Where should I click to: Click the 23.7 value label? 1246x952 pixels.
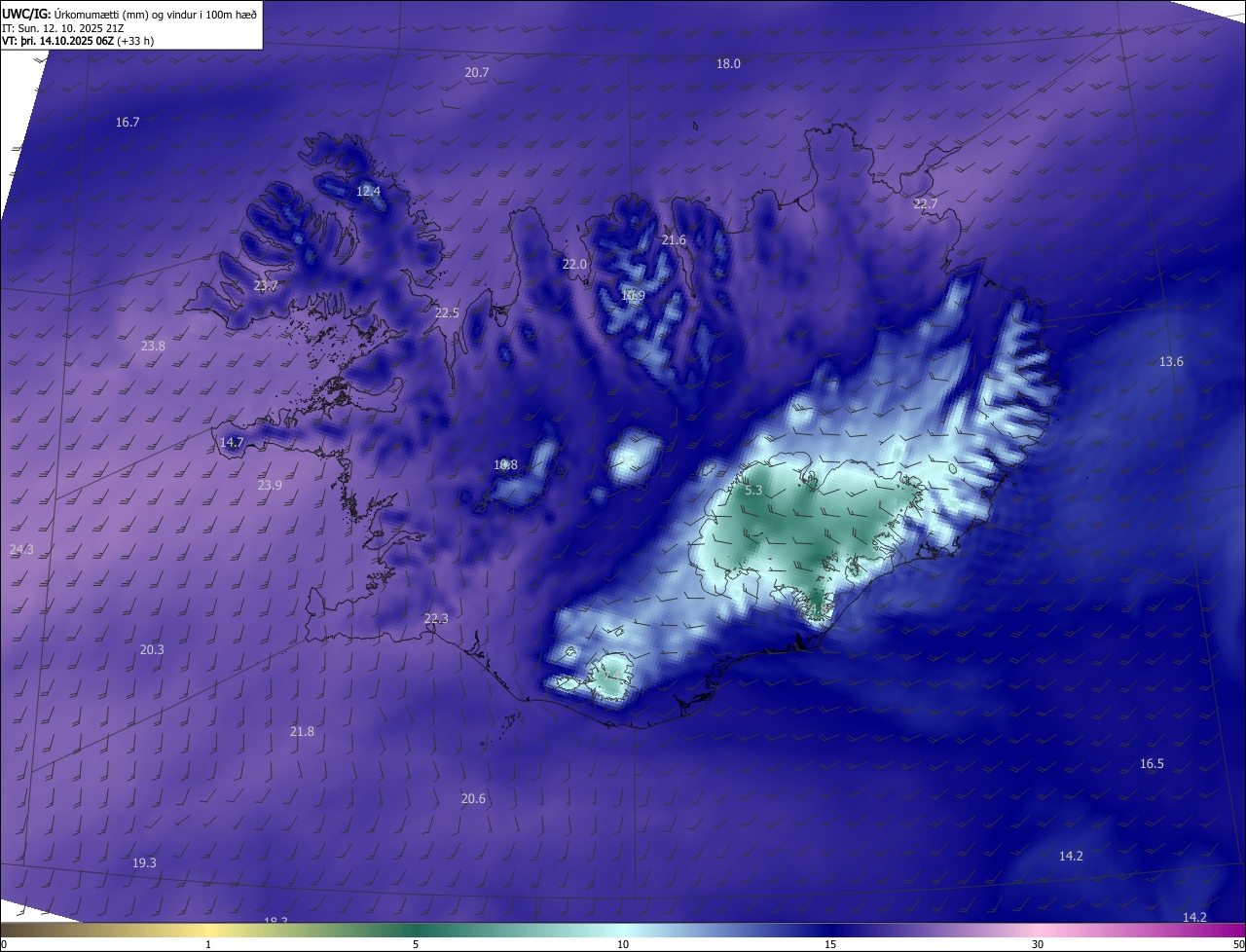pos(266,285)
